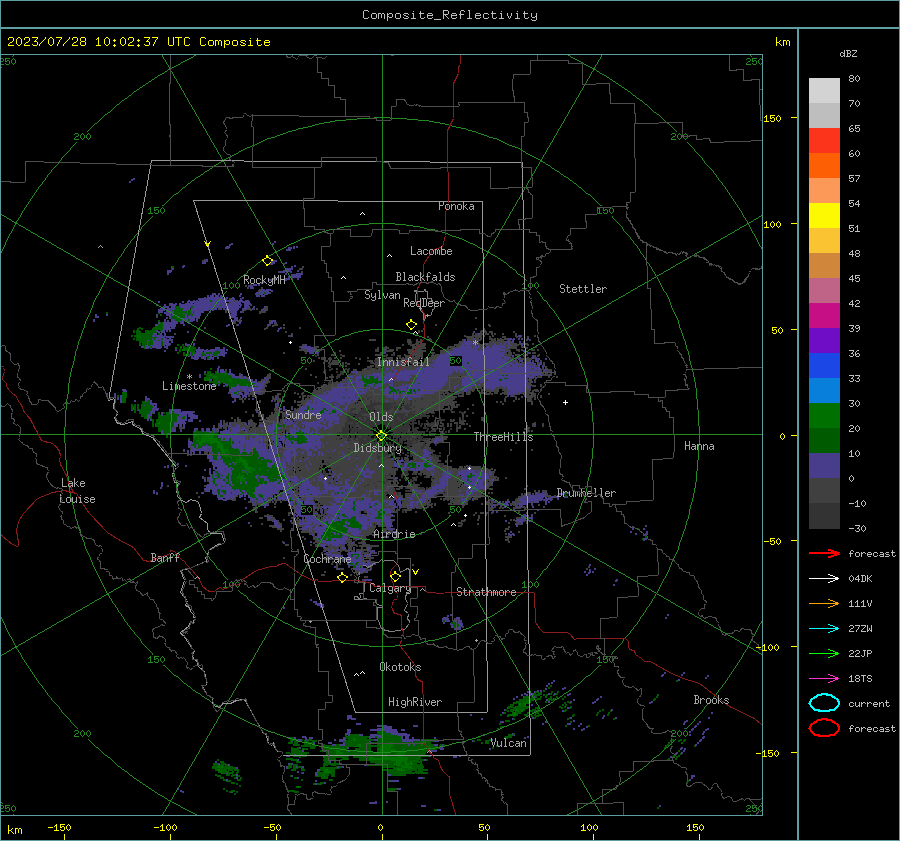Choose the magenta 18TS arrow legend icon
This screenshot has width=900, height=841.
(824, 679)
